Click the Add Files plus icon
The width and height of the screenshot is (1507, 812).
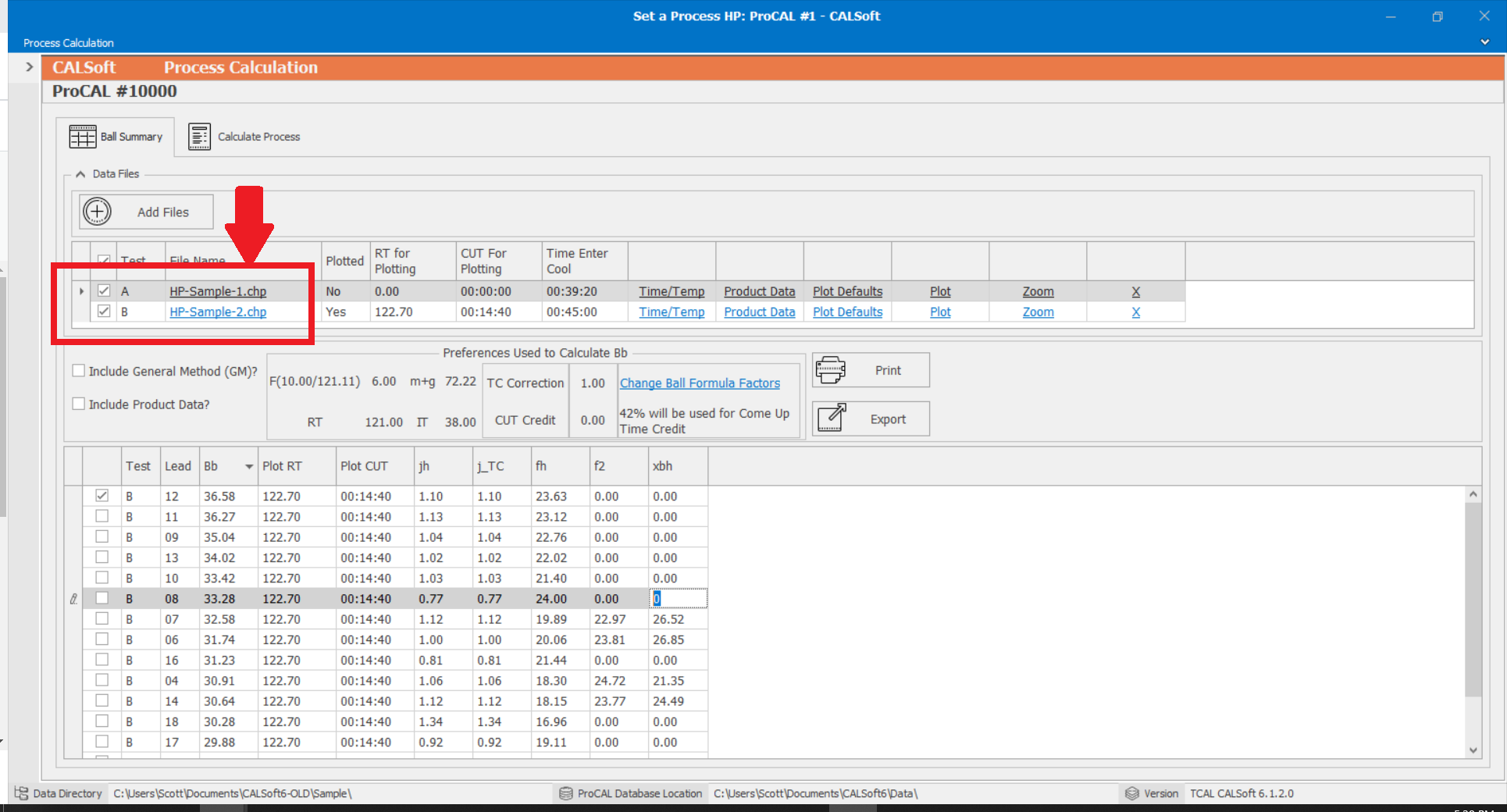click(x=98, y=212)
